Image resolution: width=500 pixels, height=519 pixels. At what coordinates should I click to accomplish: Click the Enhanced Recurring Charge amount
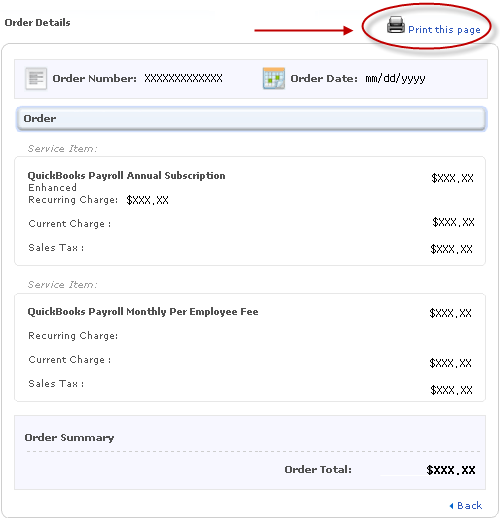(x=147, y=200)
